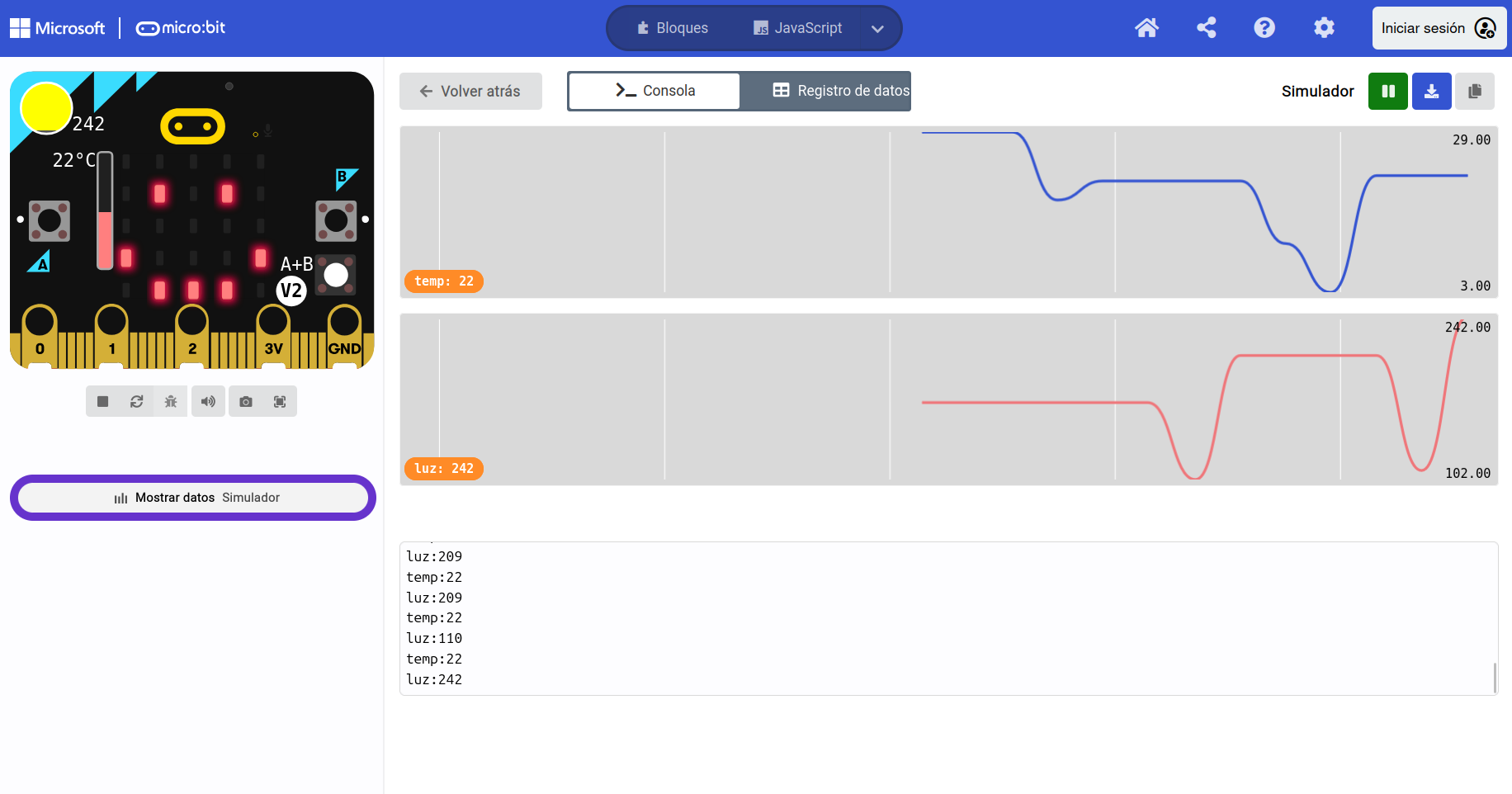Screen dimensions: 1512x794
Task: Expand the language dropdown next to JavaScript
Action: 878,29
